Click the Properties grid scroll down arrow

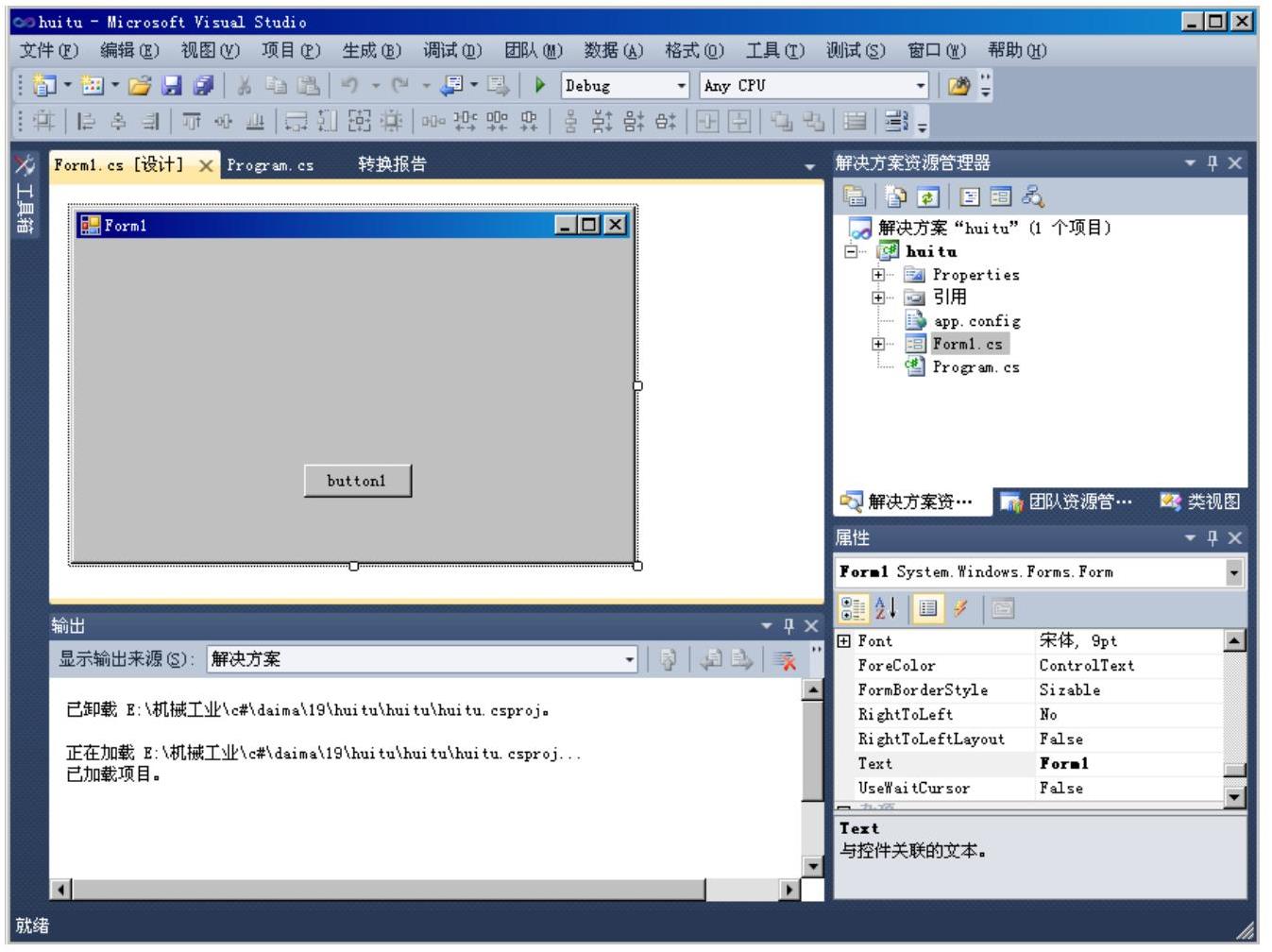(1234, 797)
